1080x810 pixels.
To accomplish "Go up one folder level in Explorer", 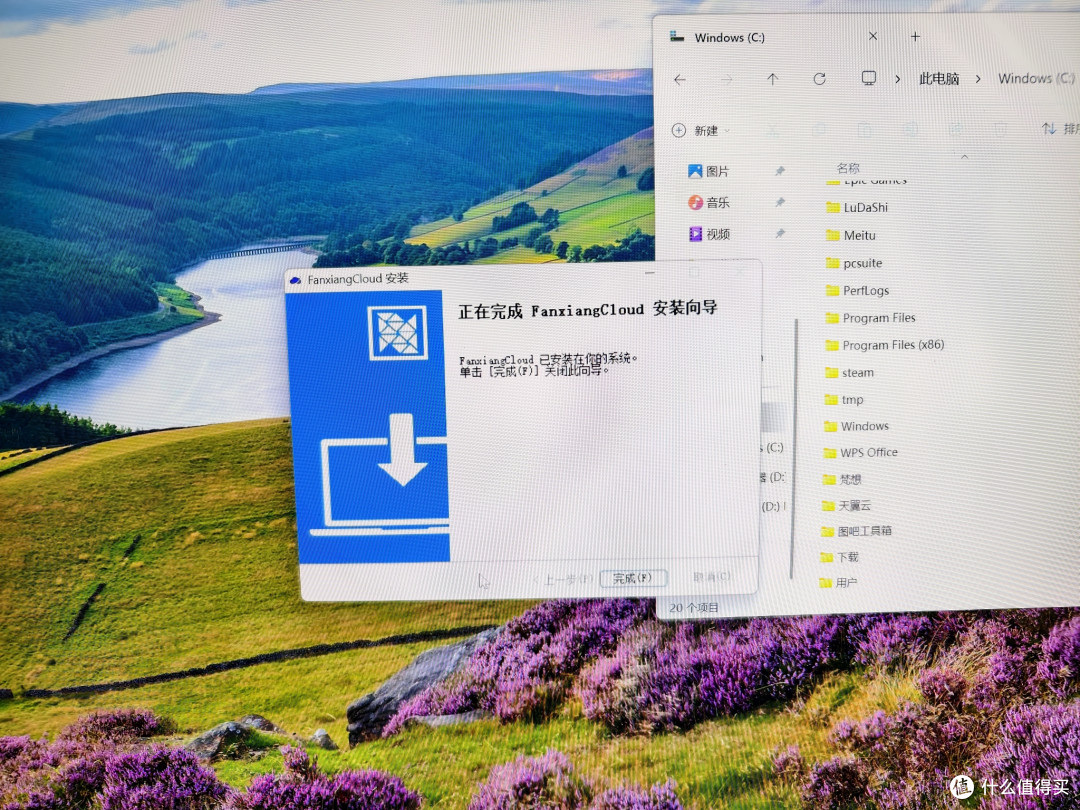I will 773,79.
